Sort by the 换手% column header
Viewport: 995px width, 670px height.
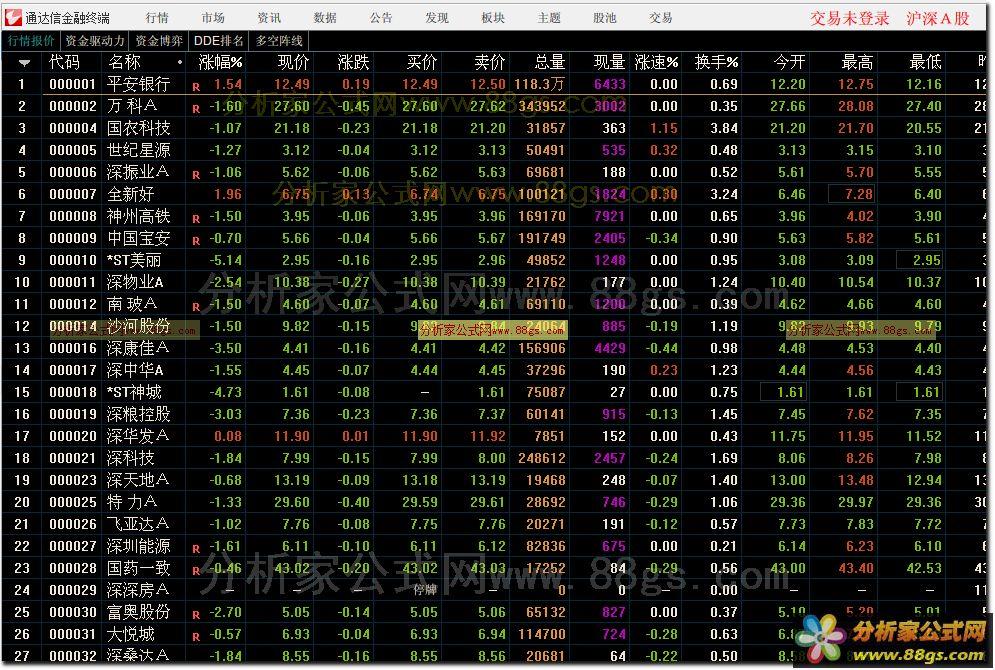pos(716,62)
